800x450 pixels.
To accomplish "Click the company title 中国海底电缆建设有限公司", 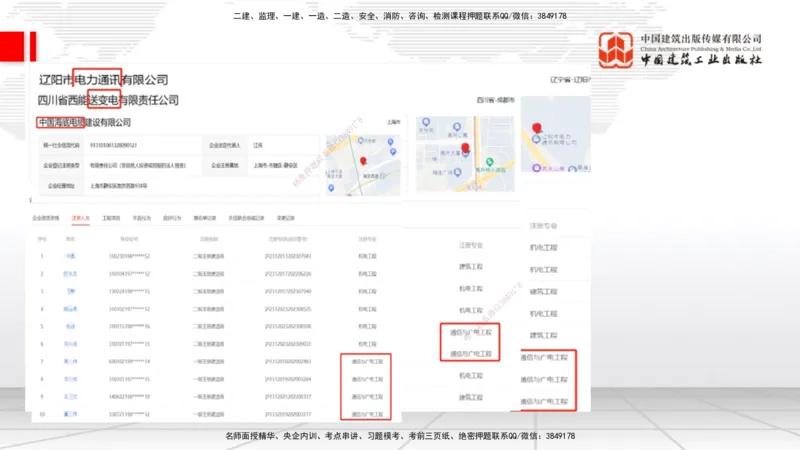I will [85, 122].
